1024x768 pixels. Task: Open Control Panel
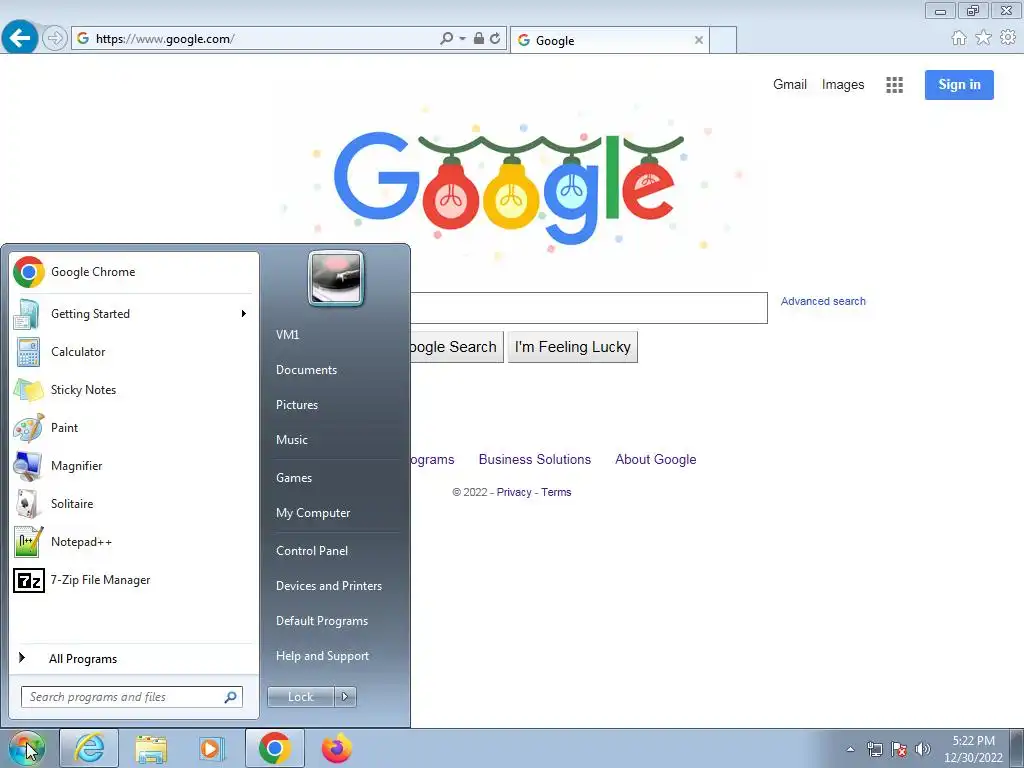click(312, 551)
